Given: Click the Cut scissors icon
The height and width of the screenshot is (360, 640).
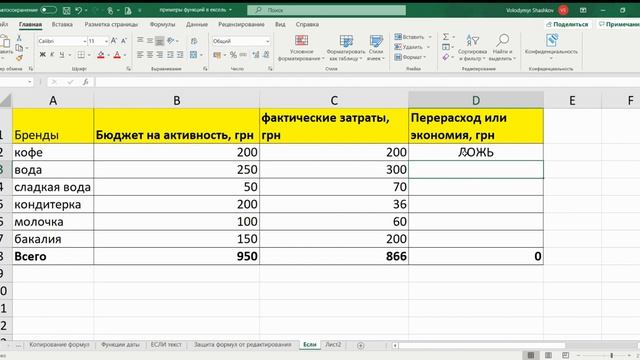Looking at the screenshot, I should click(19, 38).
